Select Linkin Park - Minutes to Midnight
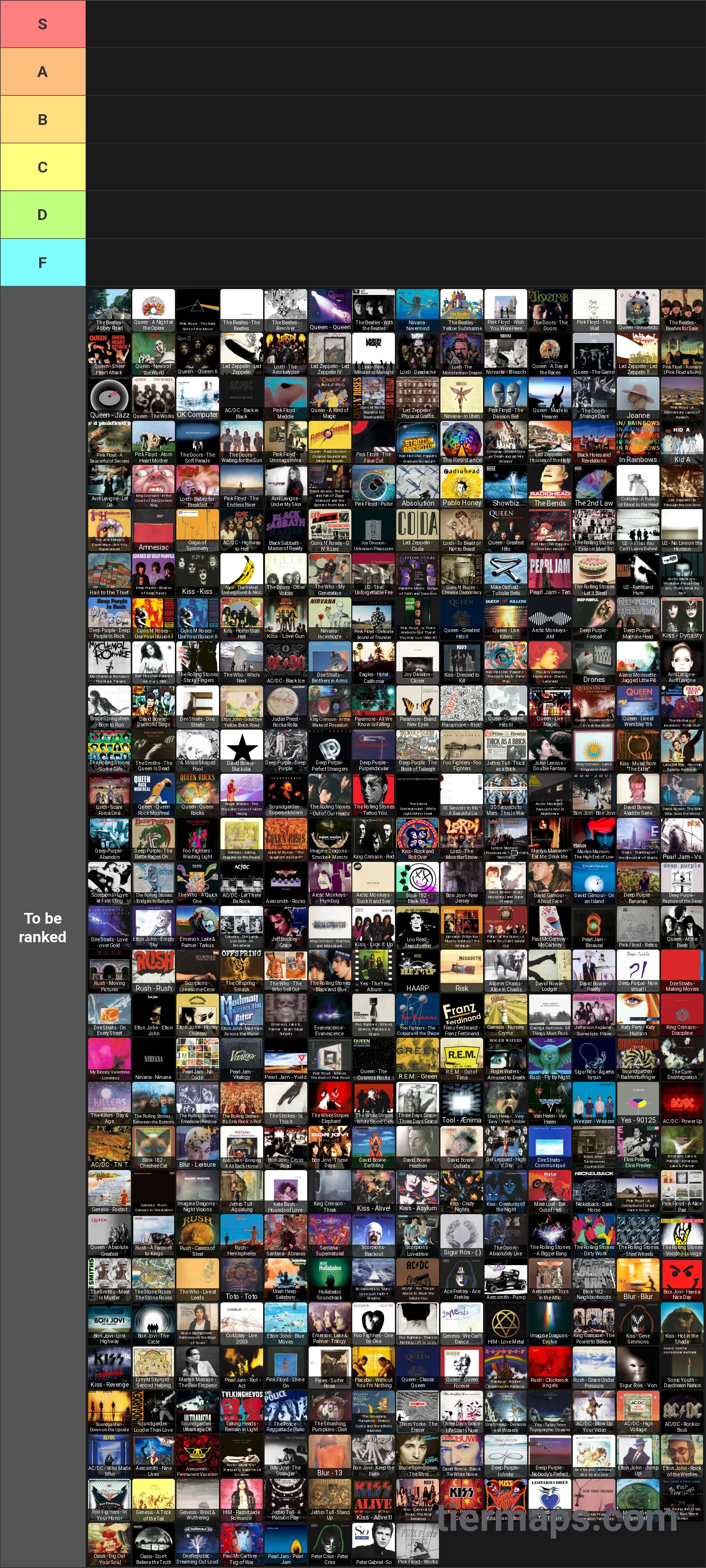Image resolution: width=706 pixels, height=1568 pixels. coord(374,354)
